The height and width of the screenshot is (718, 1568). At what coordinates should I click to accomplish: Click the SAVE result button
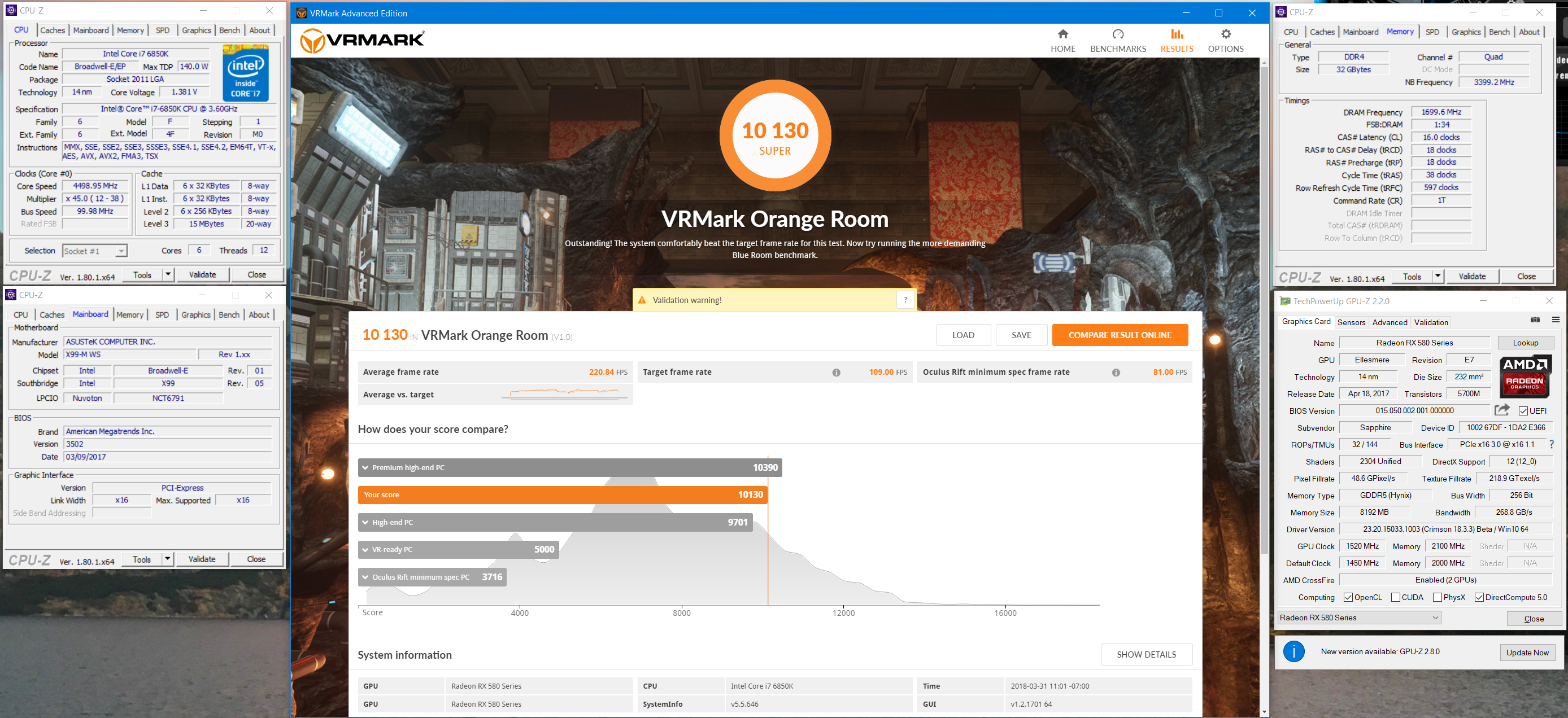pos(1021,335)
